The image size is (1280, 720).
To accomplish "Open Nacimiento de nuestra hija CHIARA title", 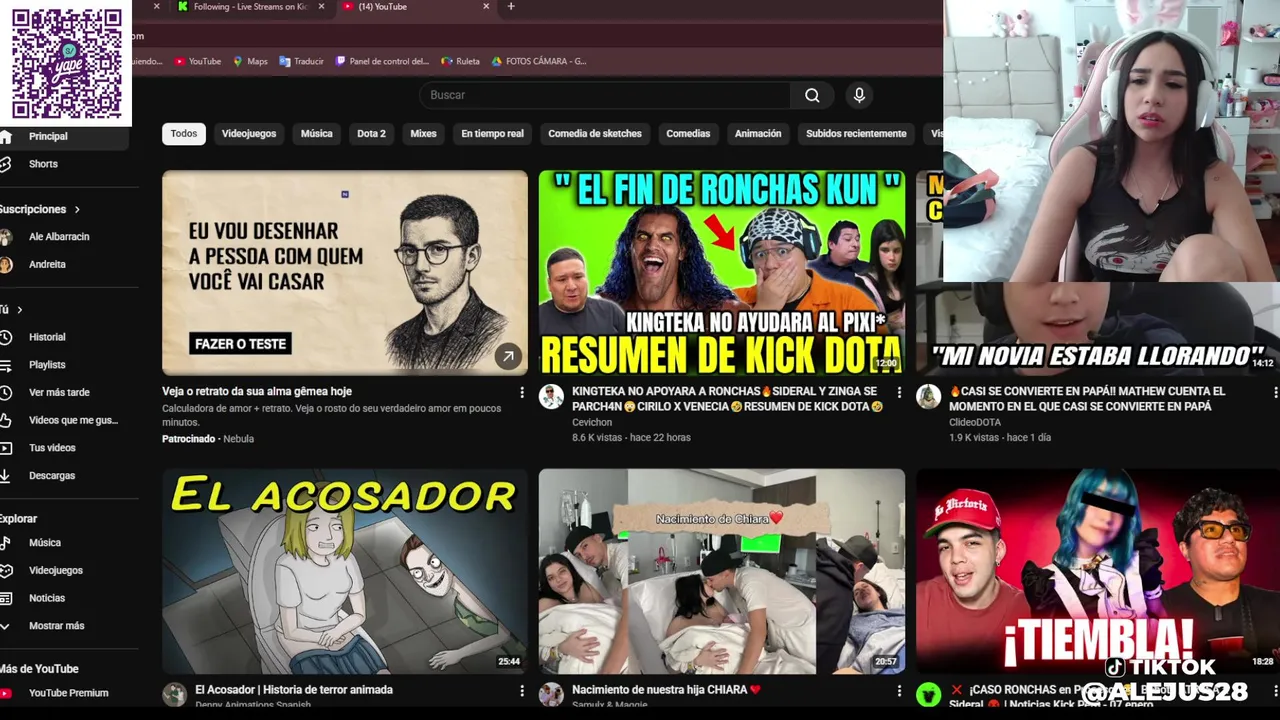I will [666, 690].
